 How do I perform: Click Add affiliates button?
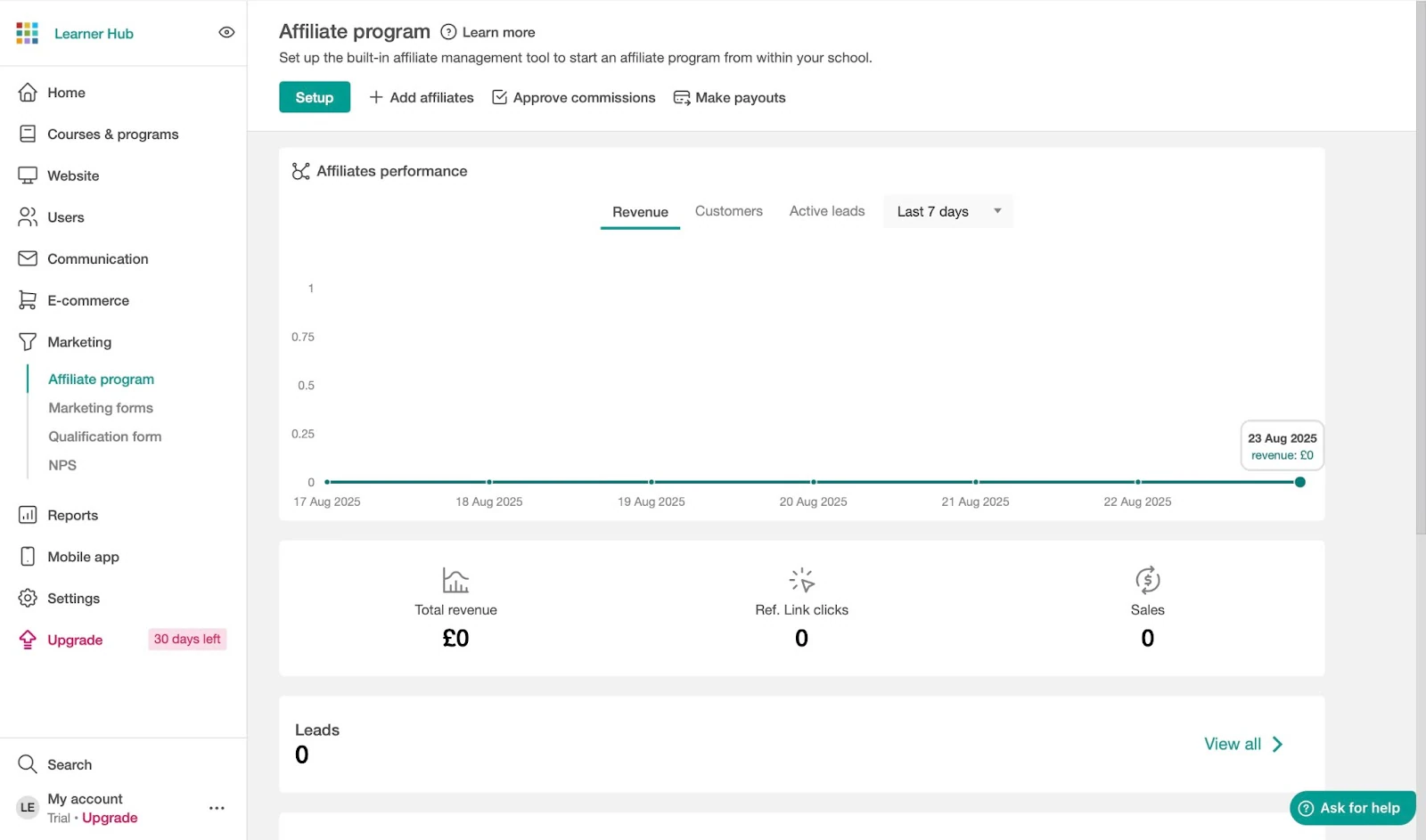point(422,97)
